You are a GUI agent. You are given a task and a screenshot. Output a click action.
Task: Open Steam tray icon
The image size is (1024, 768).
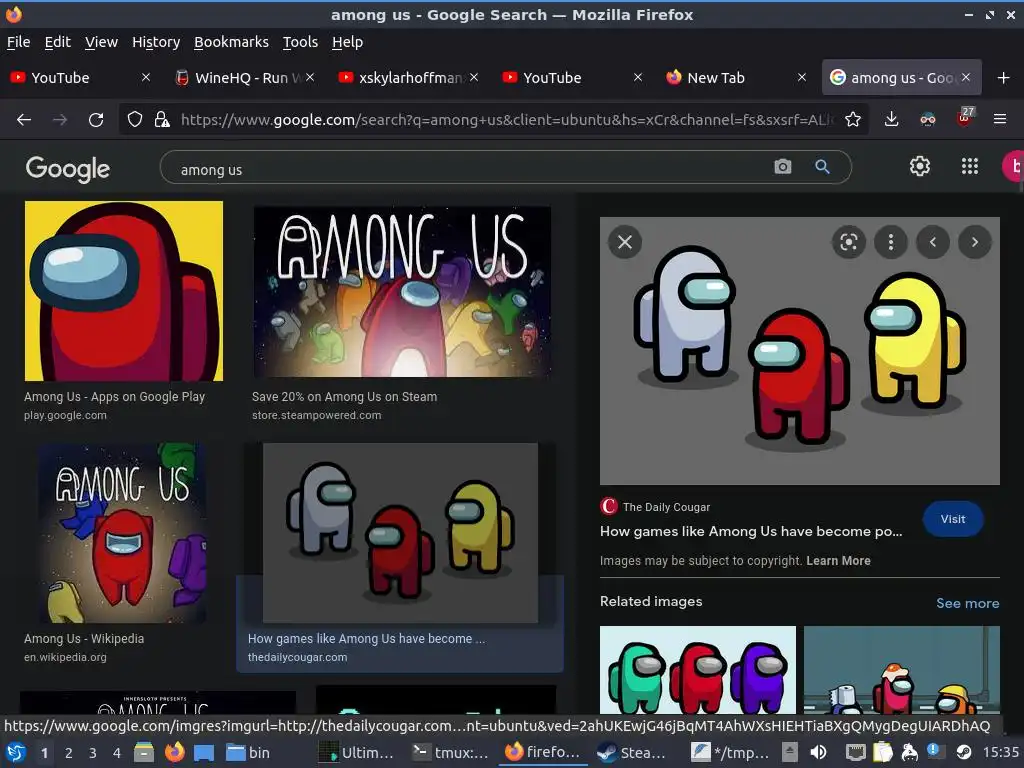[963, 752]
